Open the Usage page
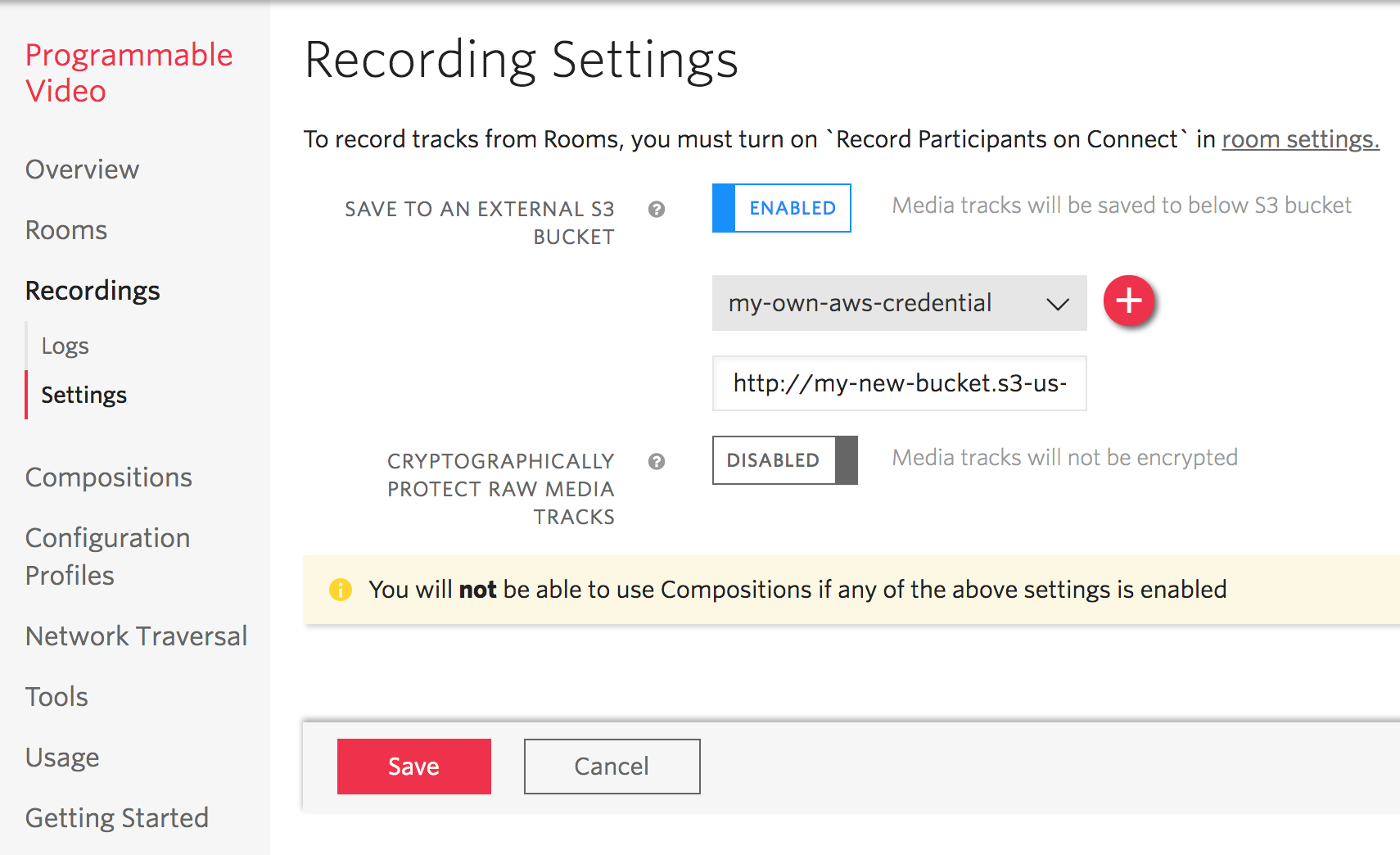This screenshot has height=855, width=1400. click(62, 758)
